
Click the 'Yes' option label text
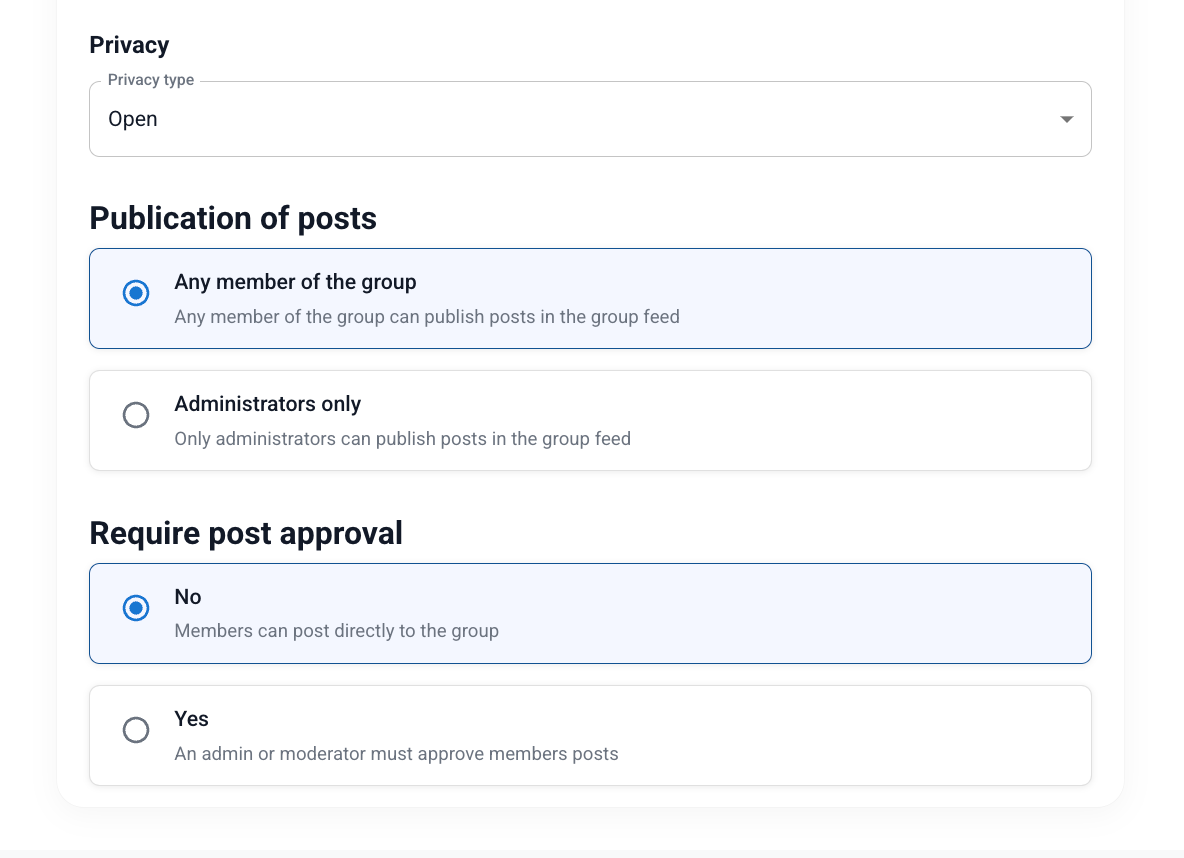coord(191,719)
